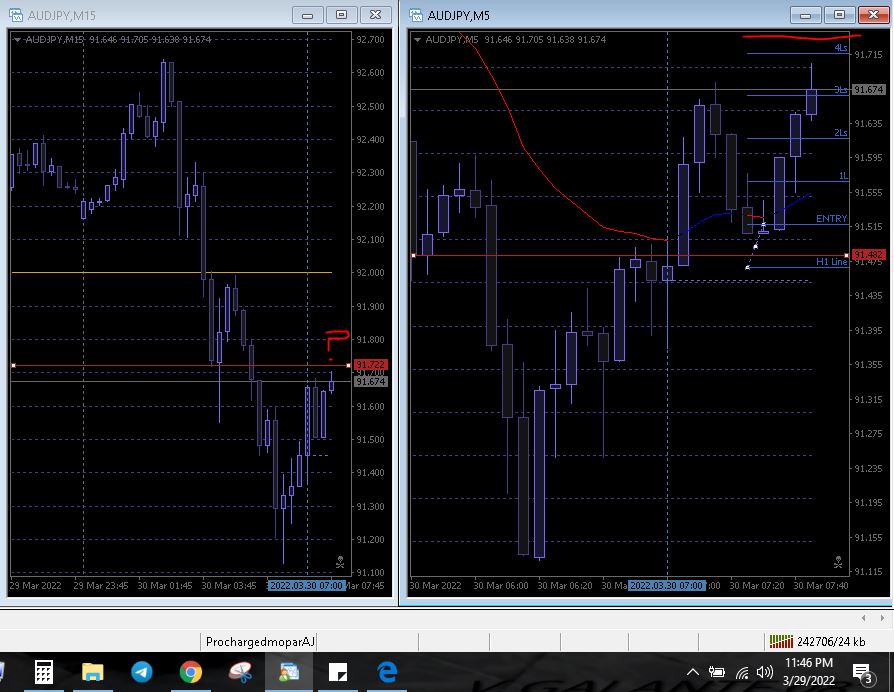Minimize the AUDJPY,M5 chart window
This screenshot has height=692, width=894.
(x=806, y=15)
